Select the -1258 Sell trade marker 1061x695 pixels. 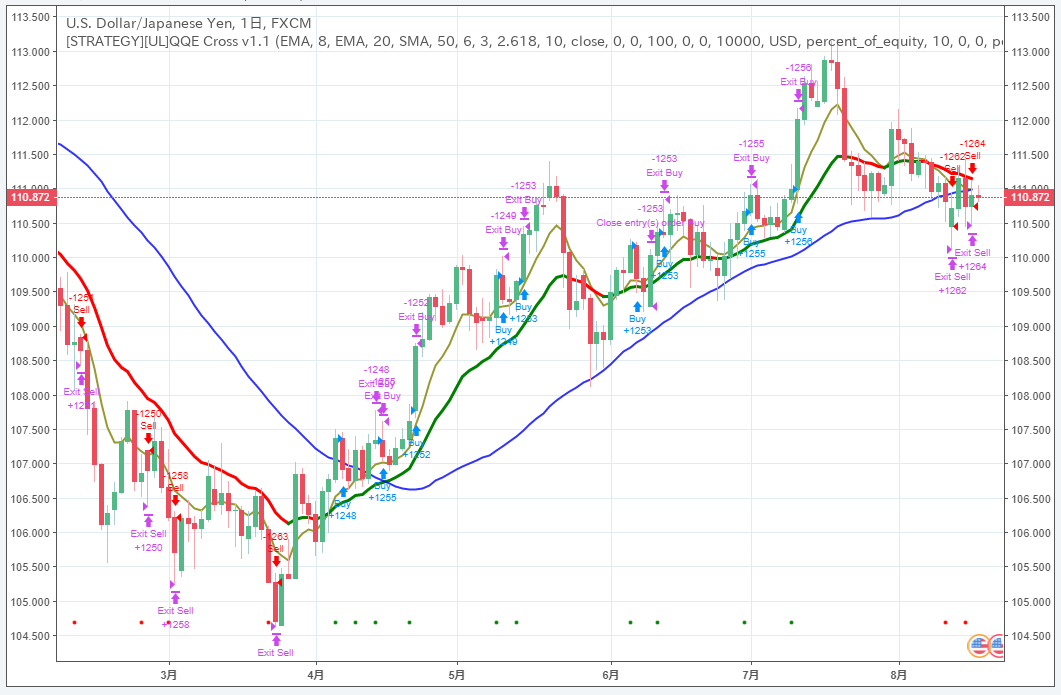175,487
